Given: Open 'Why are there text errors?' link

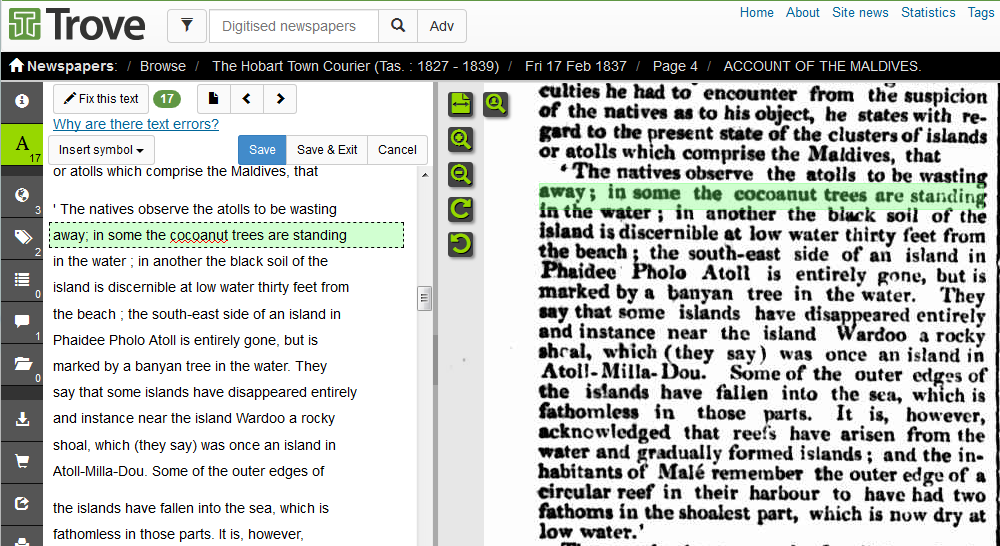Looking at the screenshot, I should pos(136,124).
